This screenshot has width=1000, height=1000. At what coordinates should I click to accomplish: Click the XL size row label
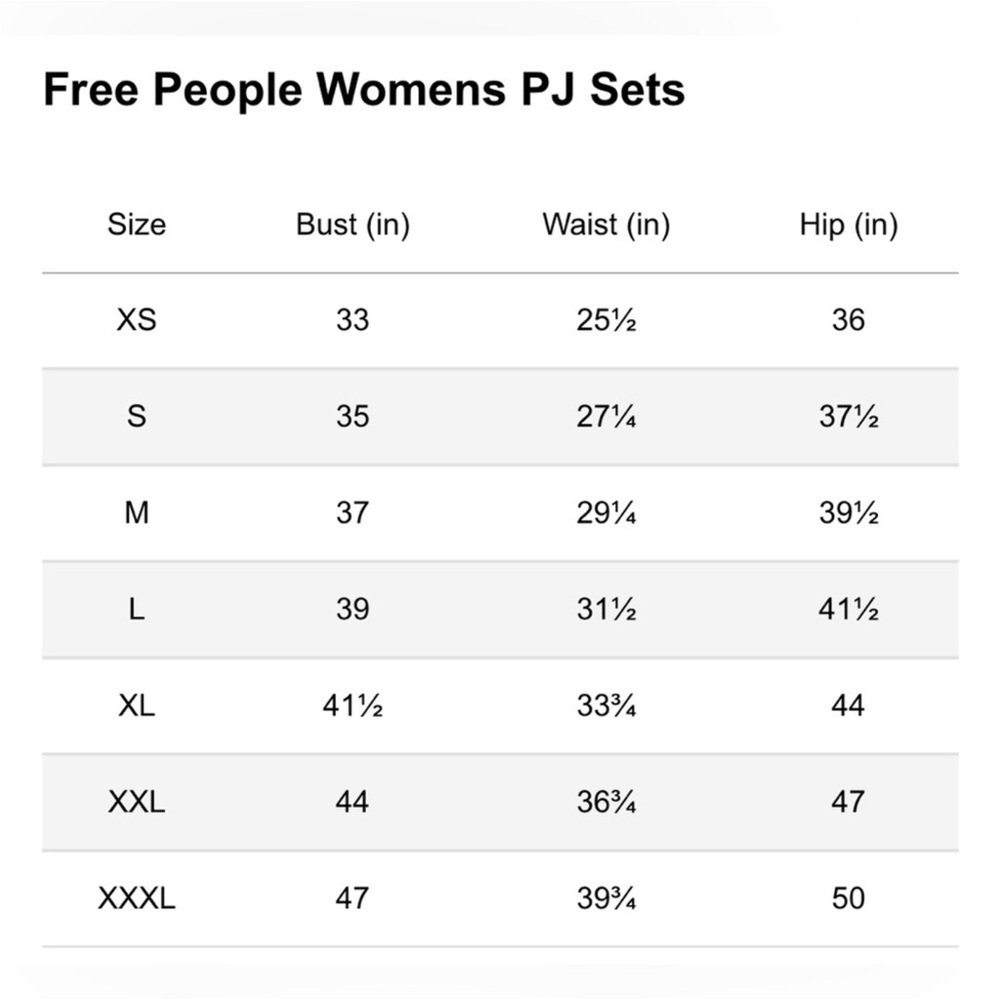136,705
